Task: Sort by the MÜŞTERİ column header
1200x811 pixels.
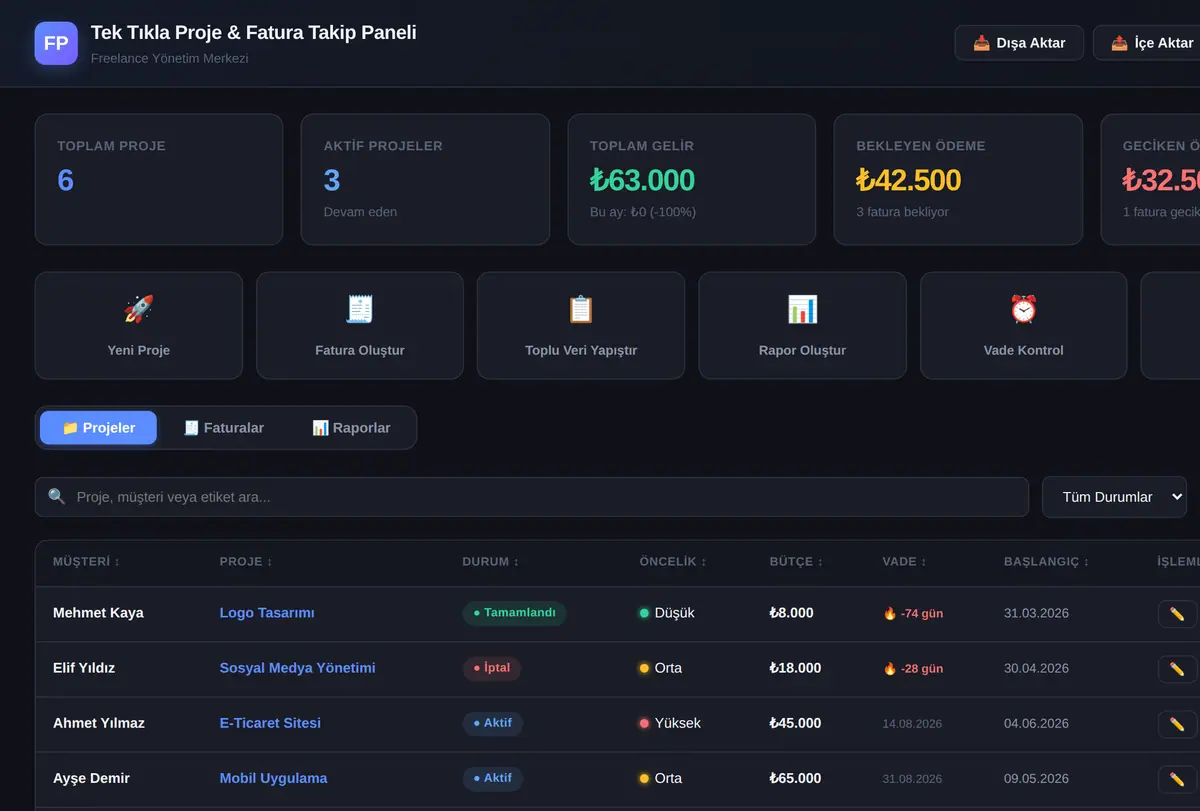Action: coord(86,562)
